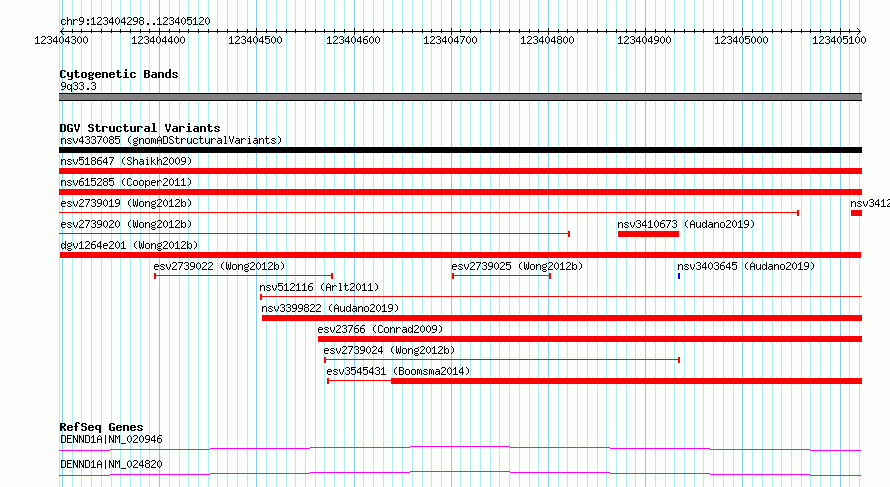Select nsv3403645 (Audano2019) label
The image size is (890, 487).
pos(746,266)
